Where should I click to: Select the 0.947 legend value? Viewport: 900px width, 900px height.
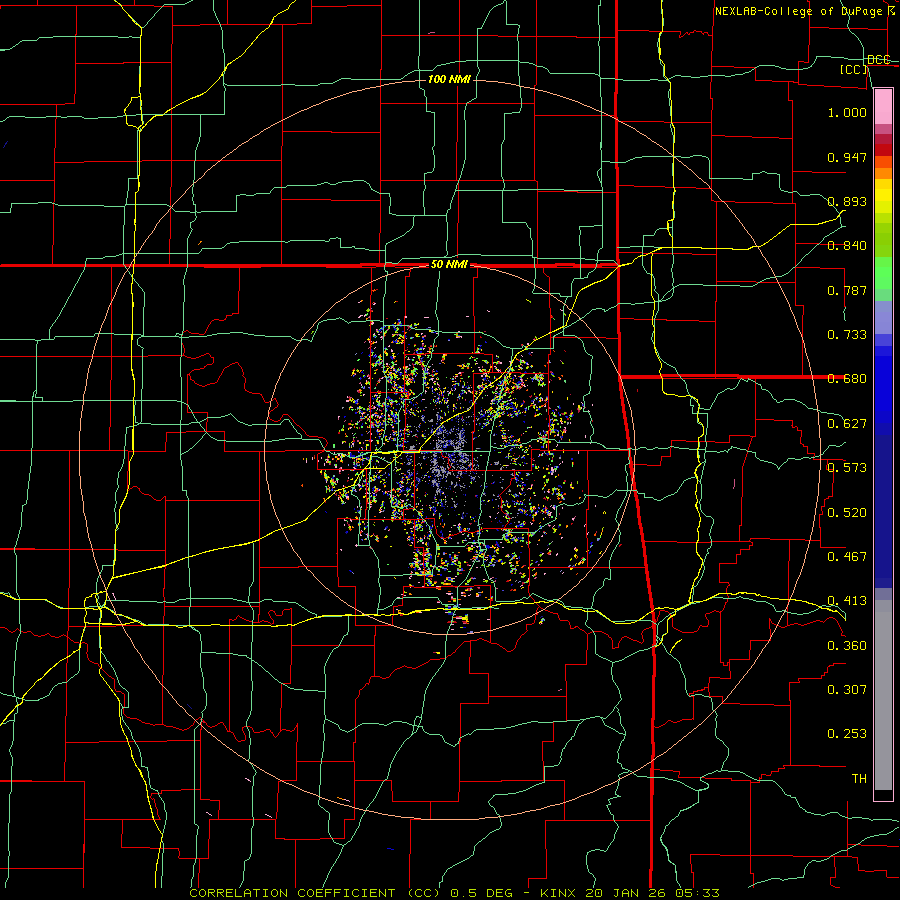tap(847, 157)
